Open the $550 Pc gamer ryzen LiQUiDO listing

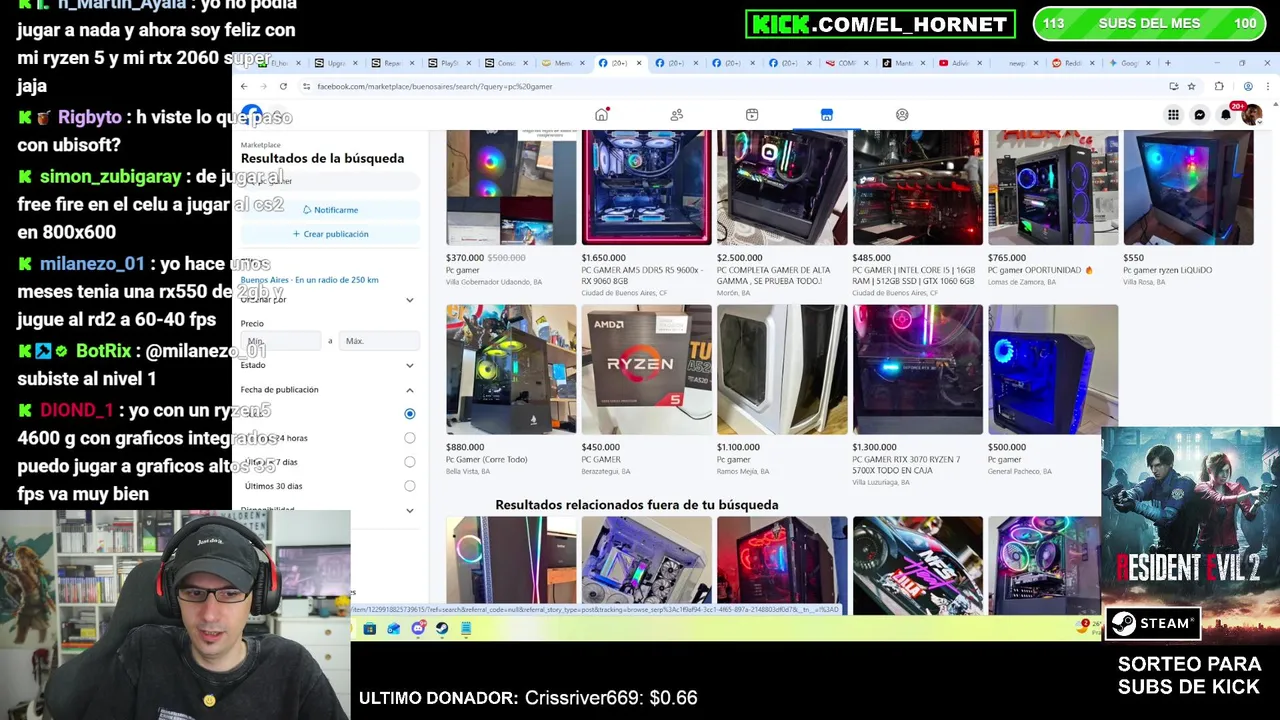point(1188,187)
